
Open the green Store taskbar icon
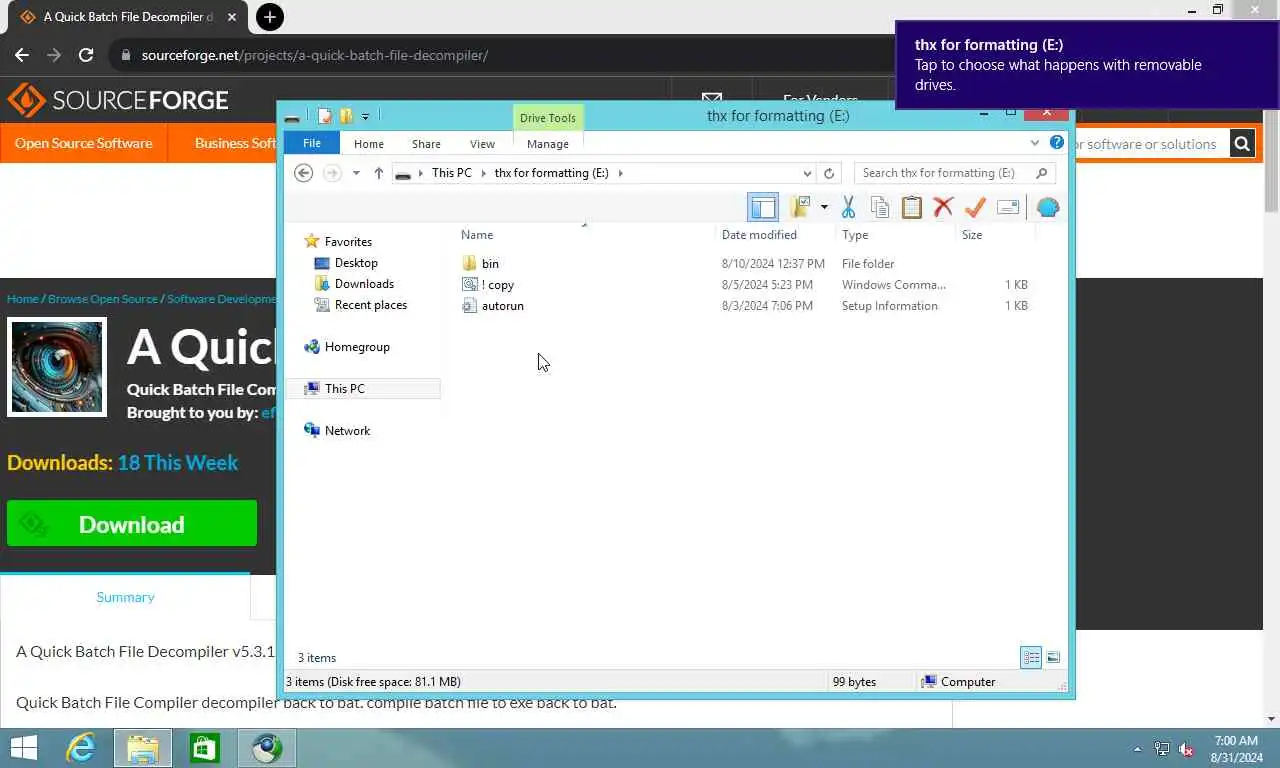point(204,748)
